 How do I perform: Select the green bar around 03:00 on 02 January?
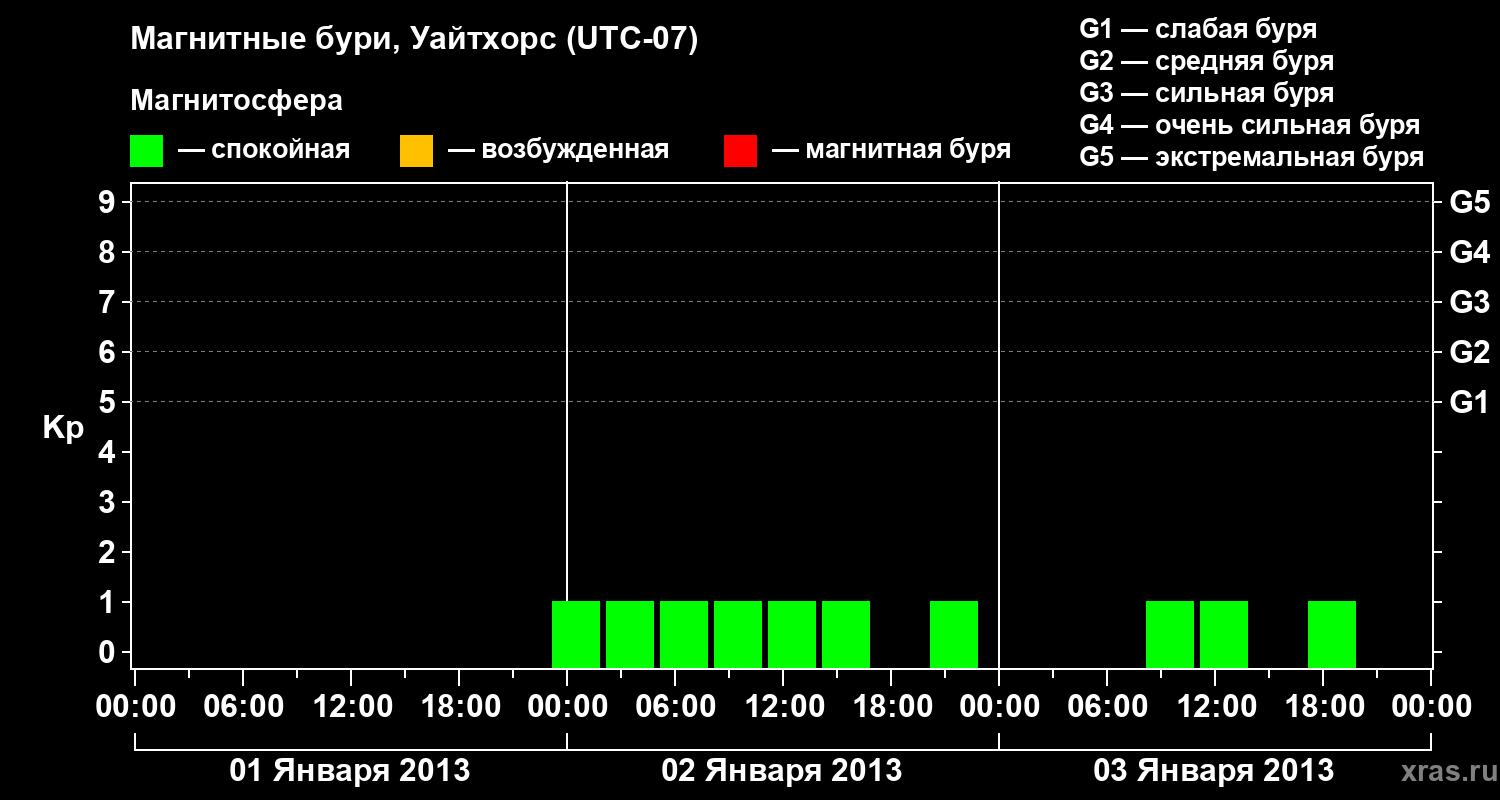point(630,634)
